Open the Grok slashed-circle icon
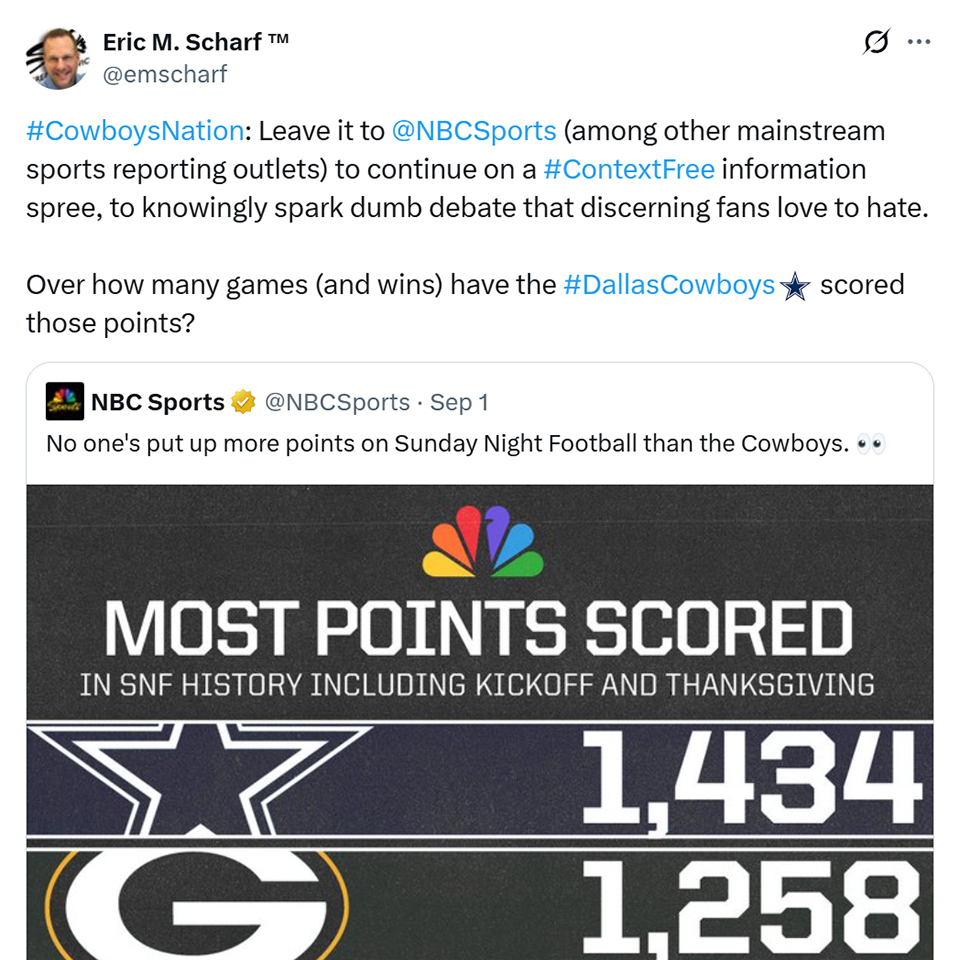 point(876,43)
